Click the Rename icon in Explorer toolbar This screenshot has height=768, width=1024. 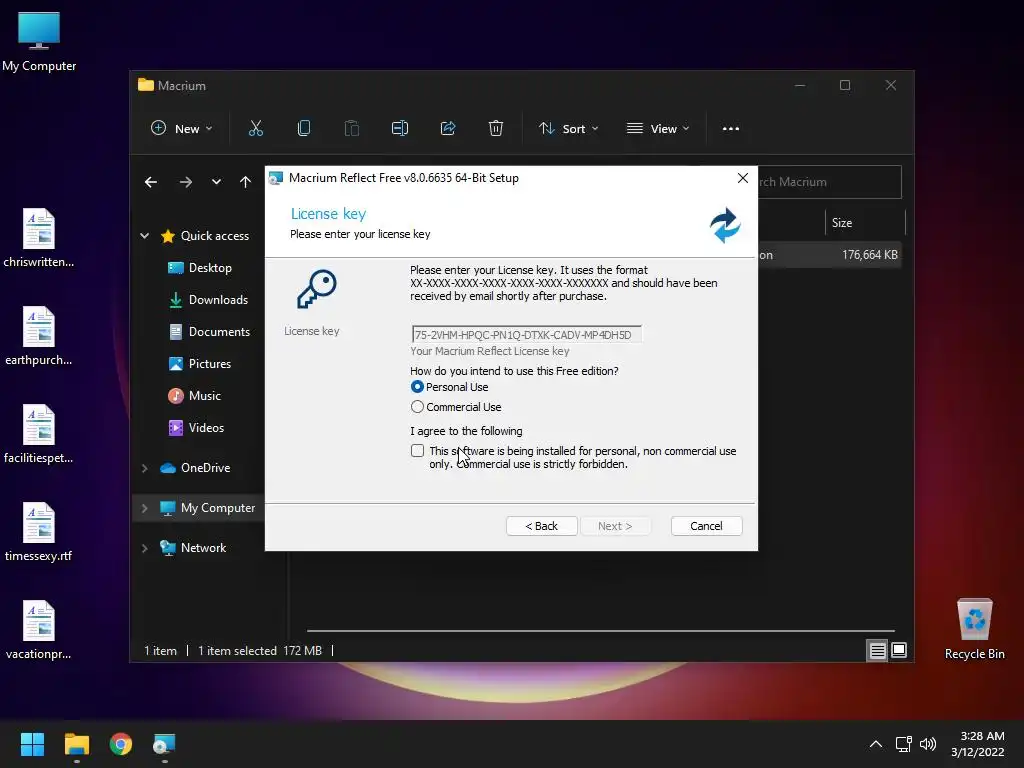[x=400, y=129]
